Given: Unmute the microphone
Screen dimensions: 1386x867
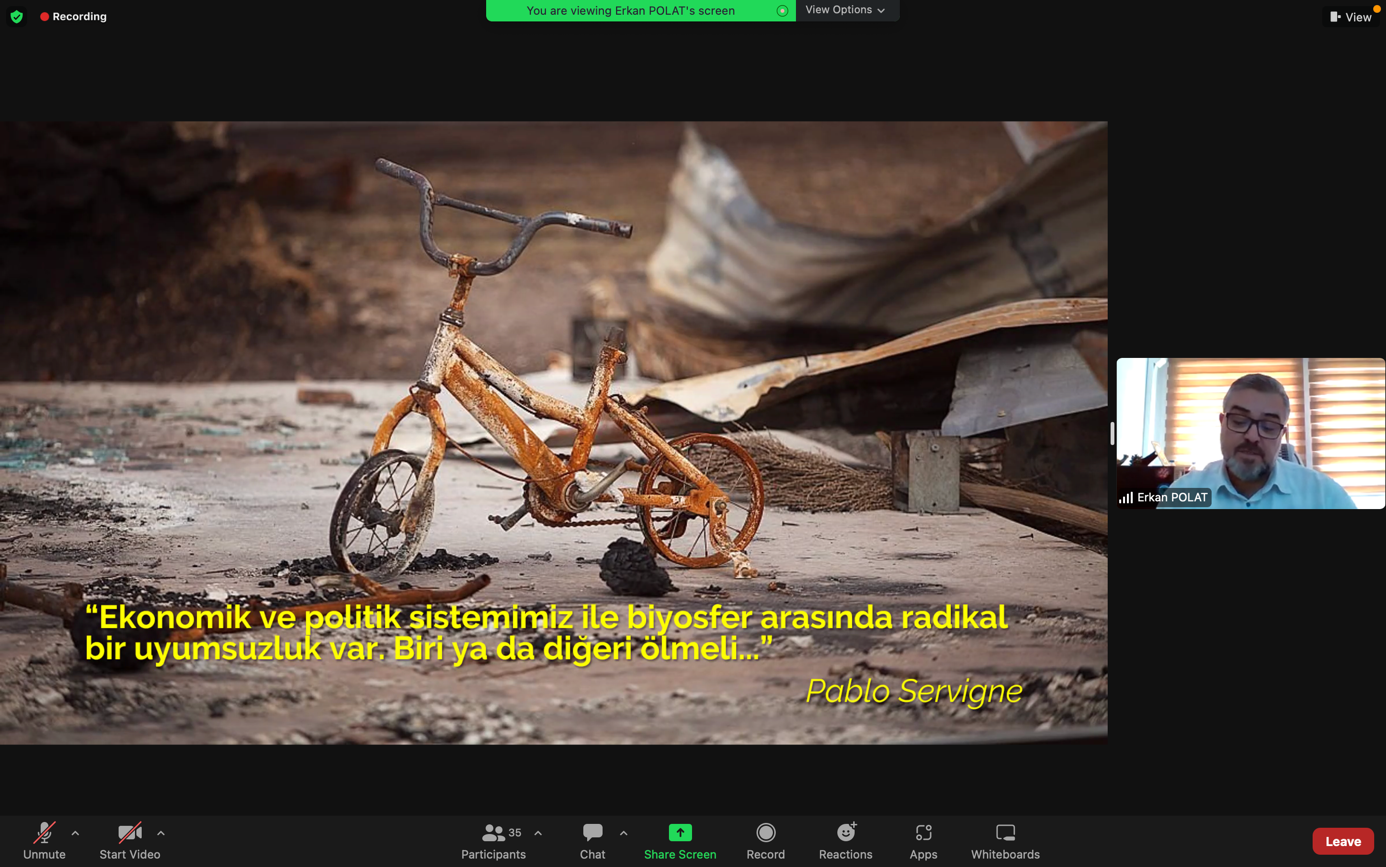Looking at the screenshot, I should [44, 841].
